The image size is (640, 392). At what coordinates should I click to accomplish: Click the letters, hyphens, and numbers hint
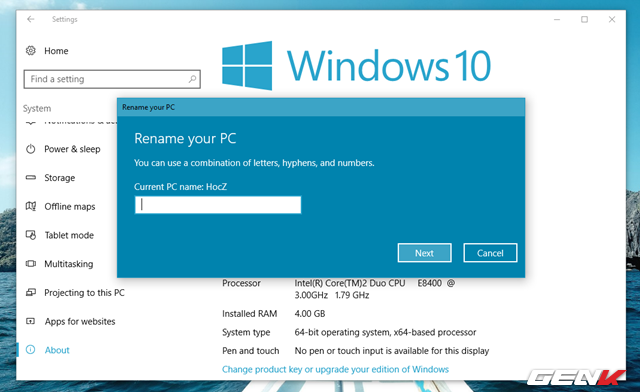254,163
